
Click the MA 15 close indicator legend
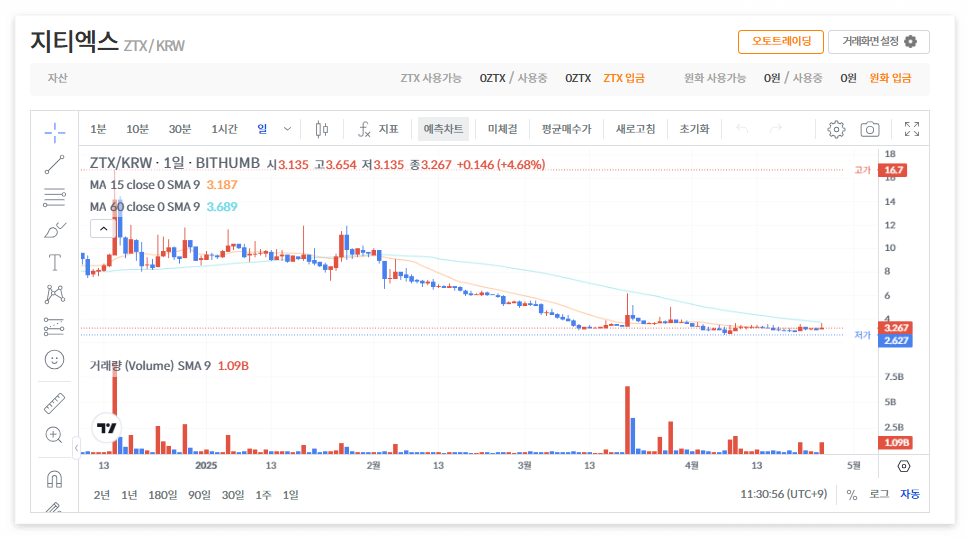(145, 184)
